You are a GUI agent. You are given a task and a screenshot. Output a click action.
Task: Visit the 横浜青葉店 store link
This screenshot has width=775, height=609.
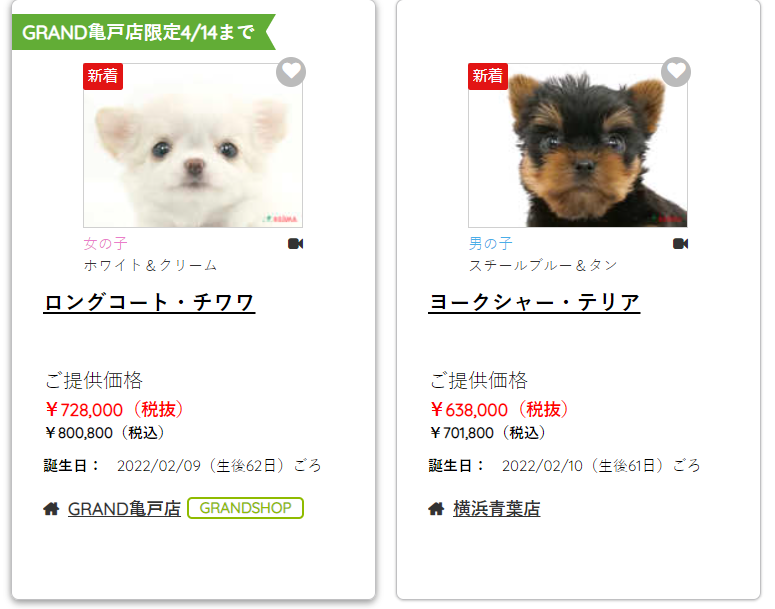pos(497,509)
